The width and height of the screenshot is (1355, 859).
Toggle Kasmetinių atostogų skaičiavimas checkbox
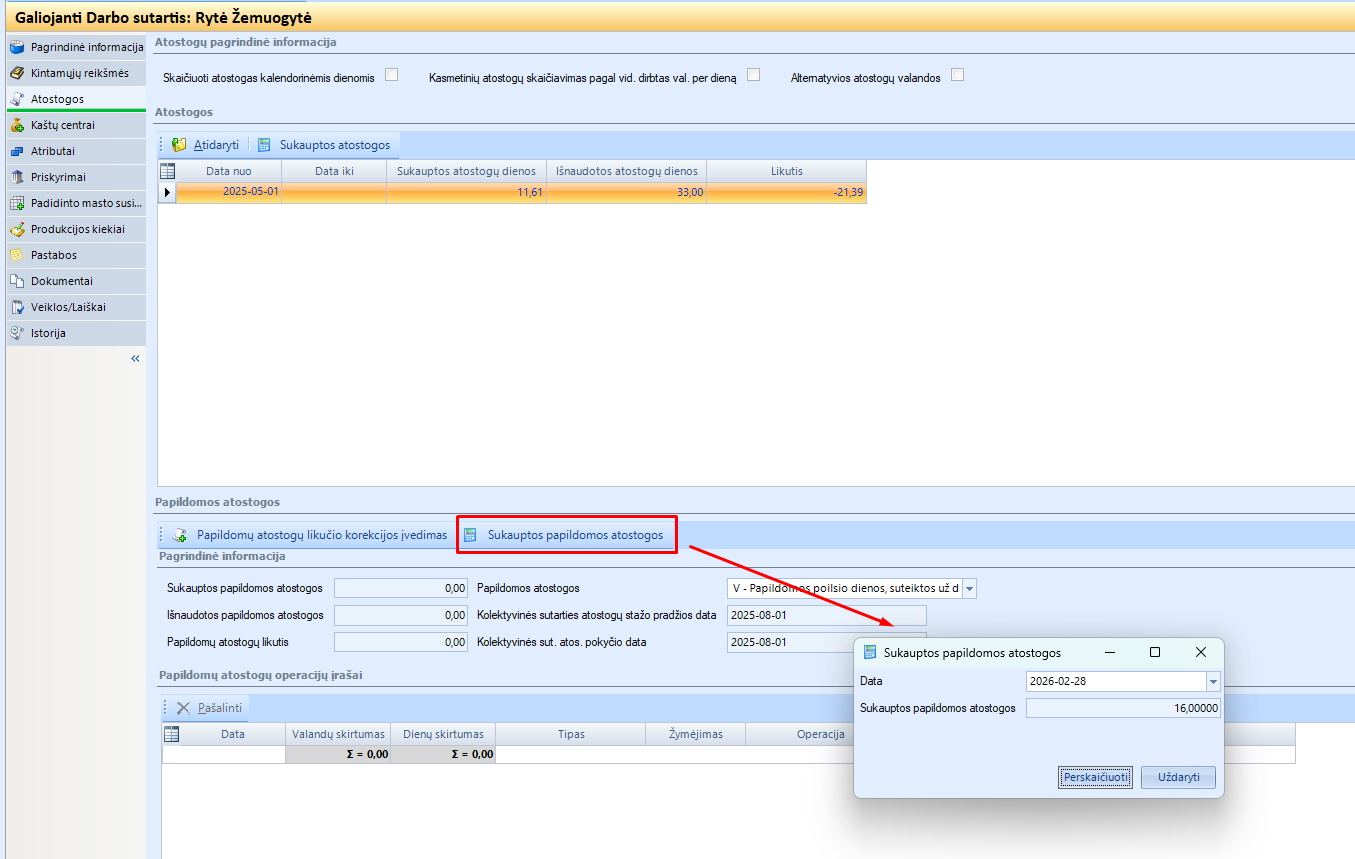(x=754, y=75)
